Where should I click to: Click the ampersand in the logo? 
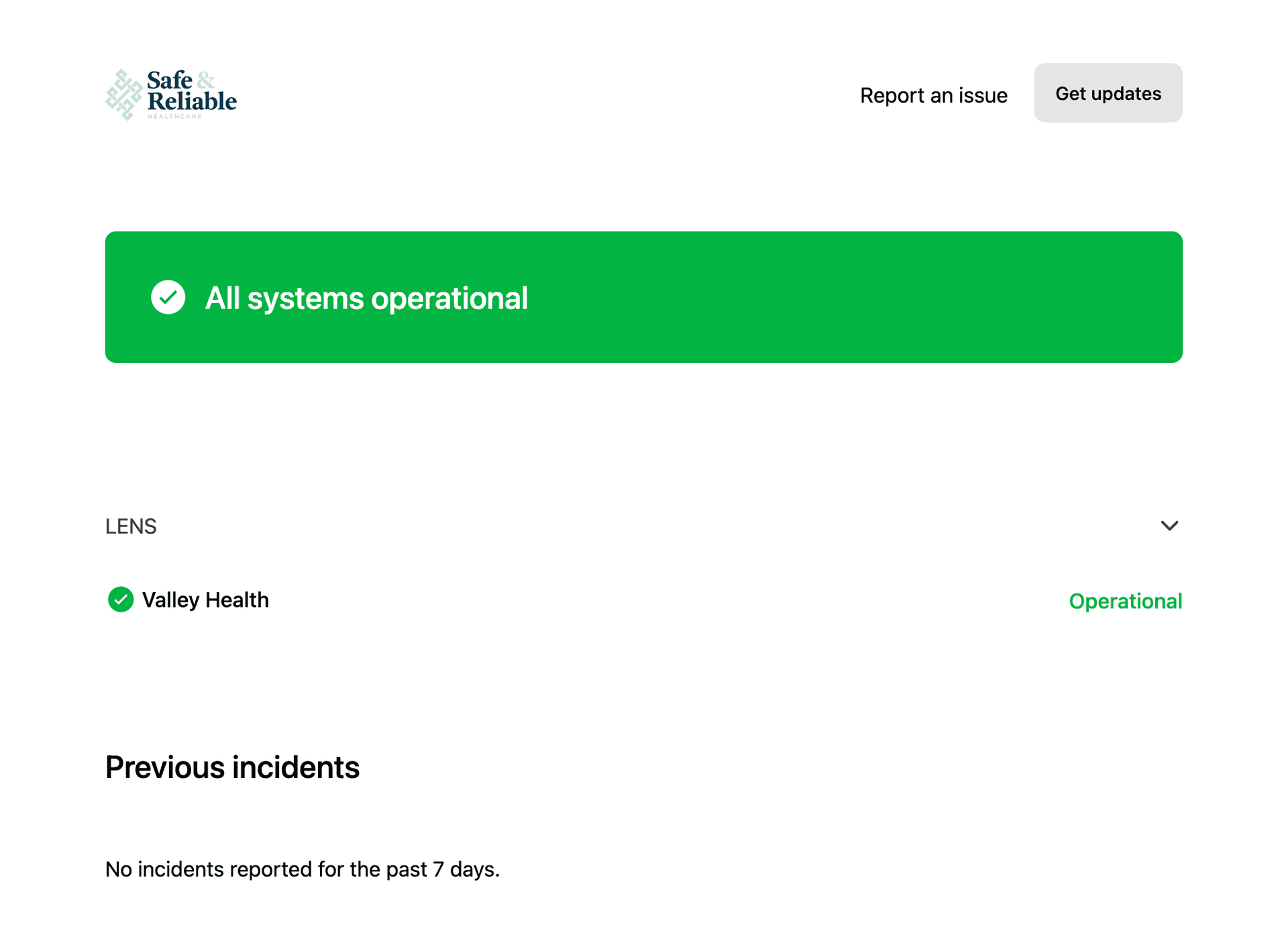click(x=205, y=80)
